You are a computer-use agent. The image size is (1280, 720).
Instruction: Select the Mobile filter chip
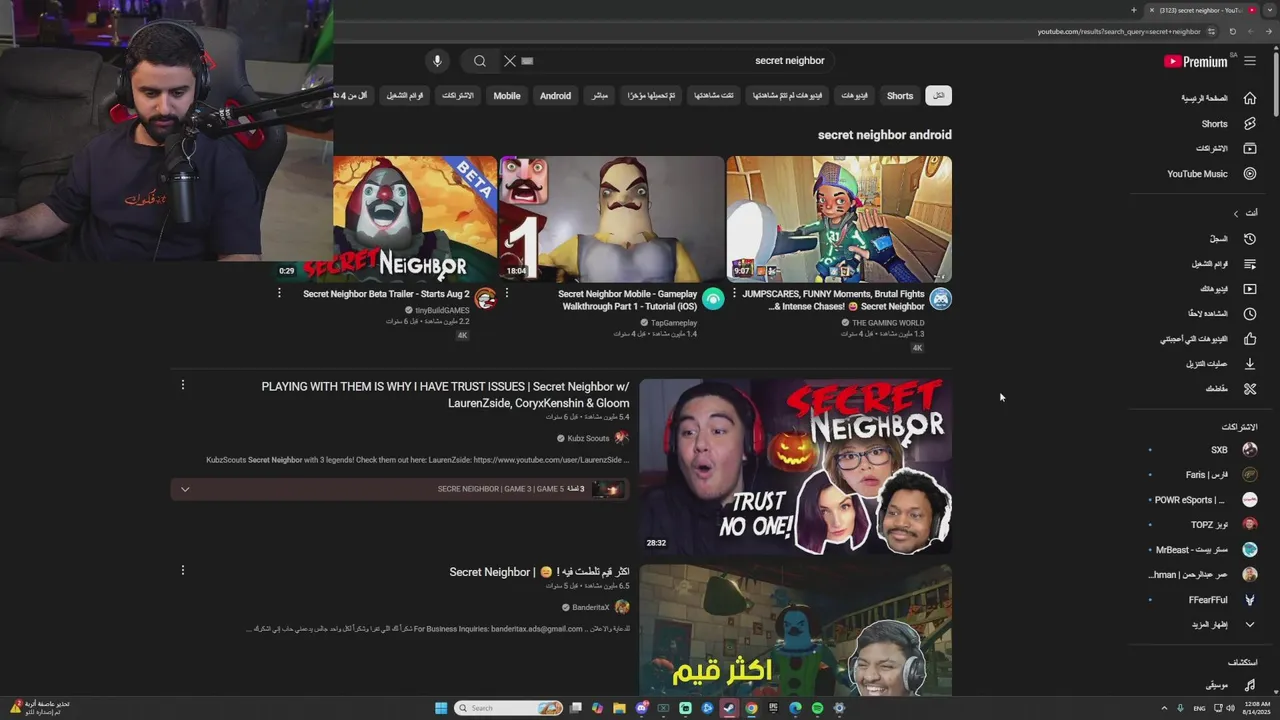tap(507, 96)
